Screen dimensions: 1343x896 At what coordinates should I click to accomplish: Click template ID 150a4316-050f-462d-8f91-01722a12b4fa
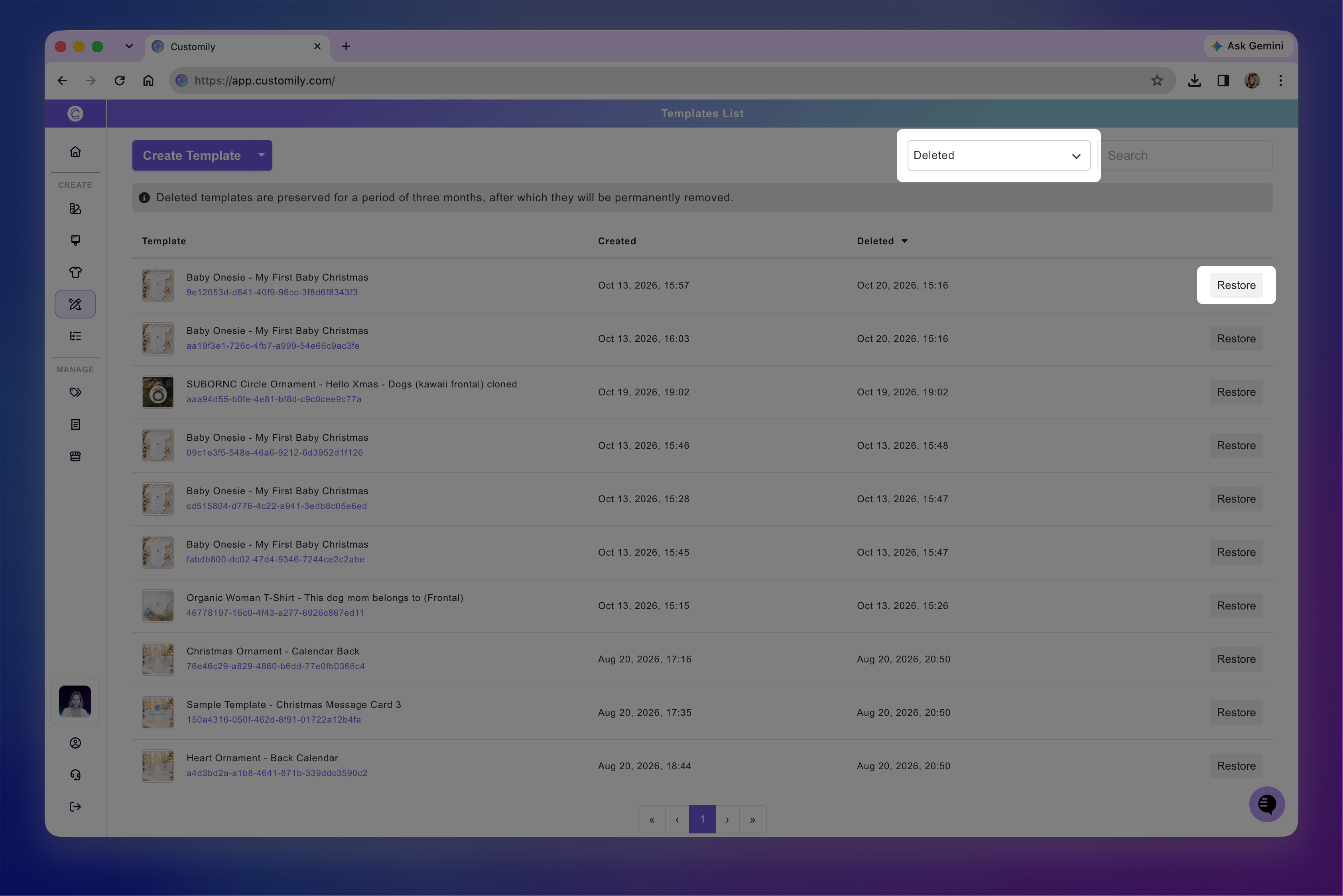(x=273, y=720)
